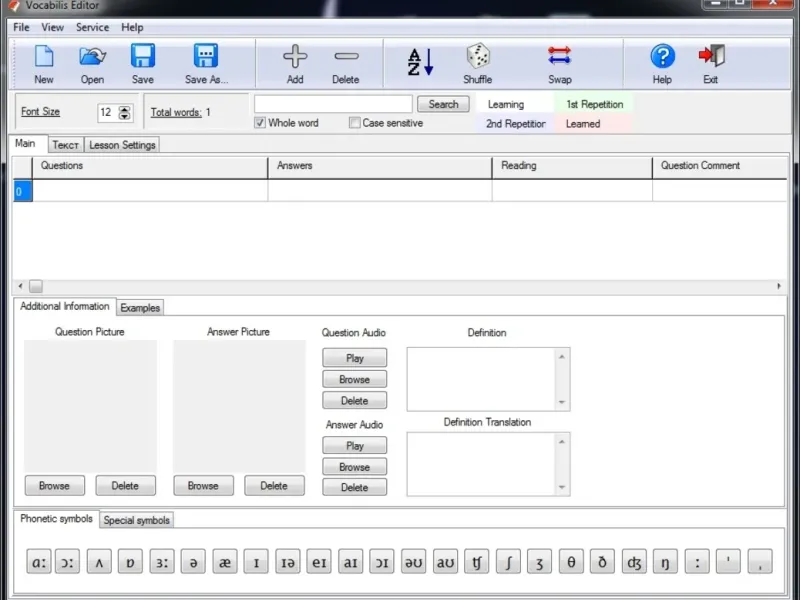Insert phonetic symbol æ

[x=224, y=562]
